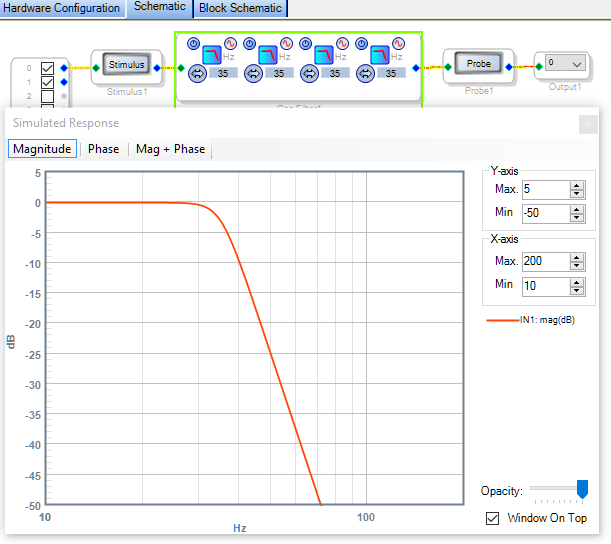Click the fourth stage double-arrow icon

(366, 74)
